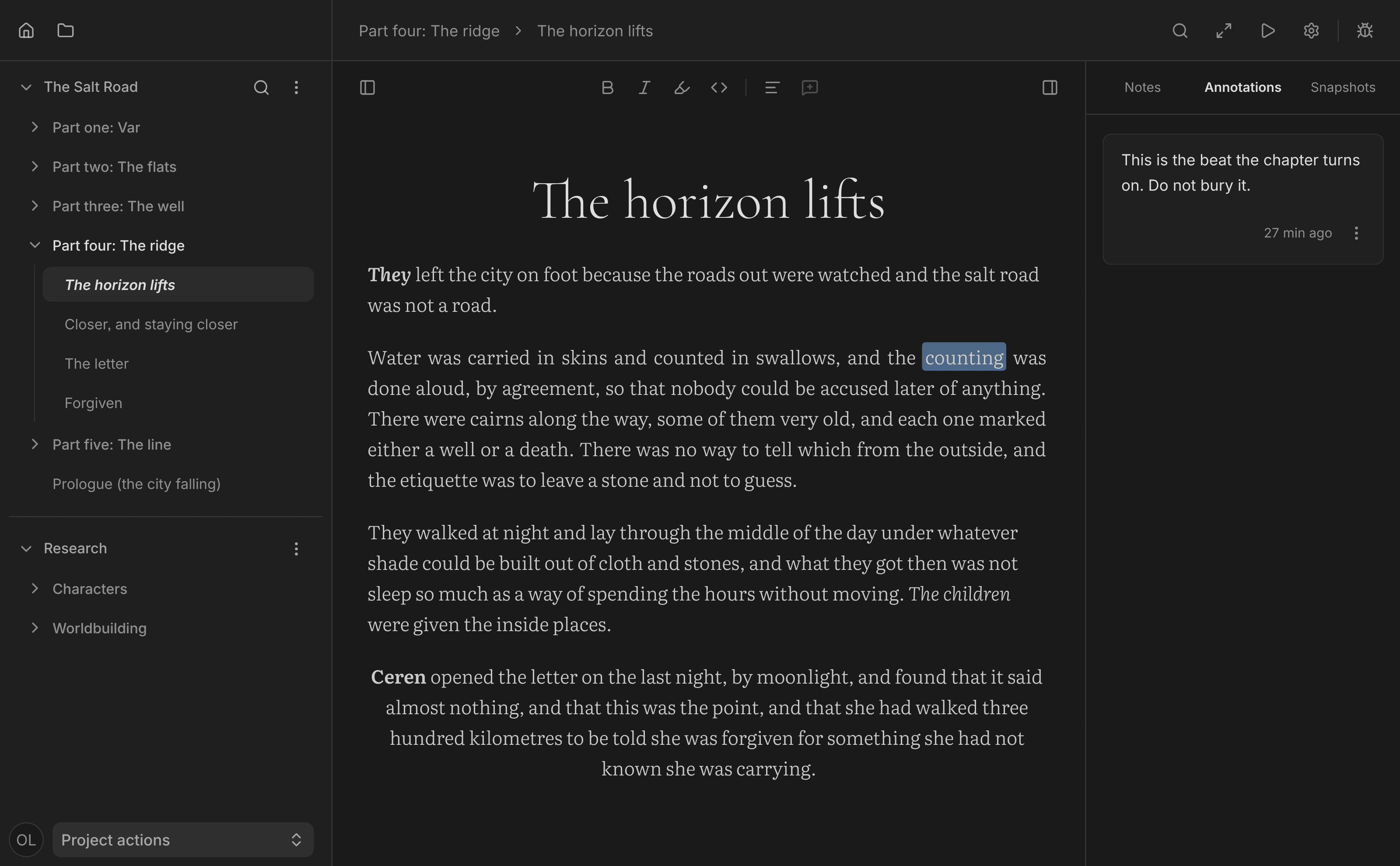Image resolution: width=1400 pixels, height=866 pixels.
Task: Expand Part five: The line
Action: tap(35, 444)
